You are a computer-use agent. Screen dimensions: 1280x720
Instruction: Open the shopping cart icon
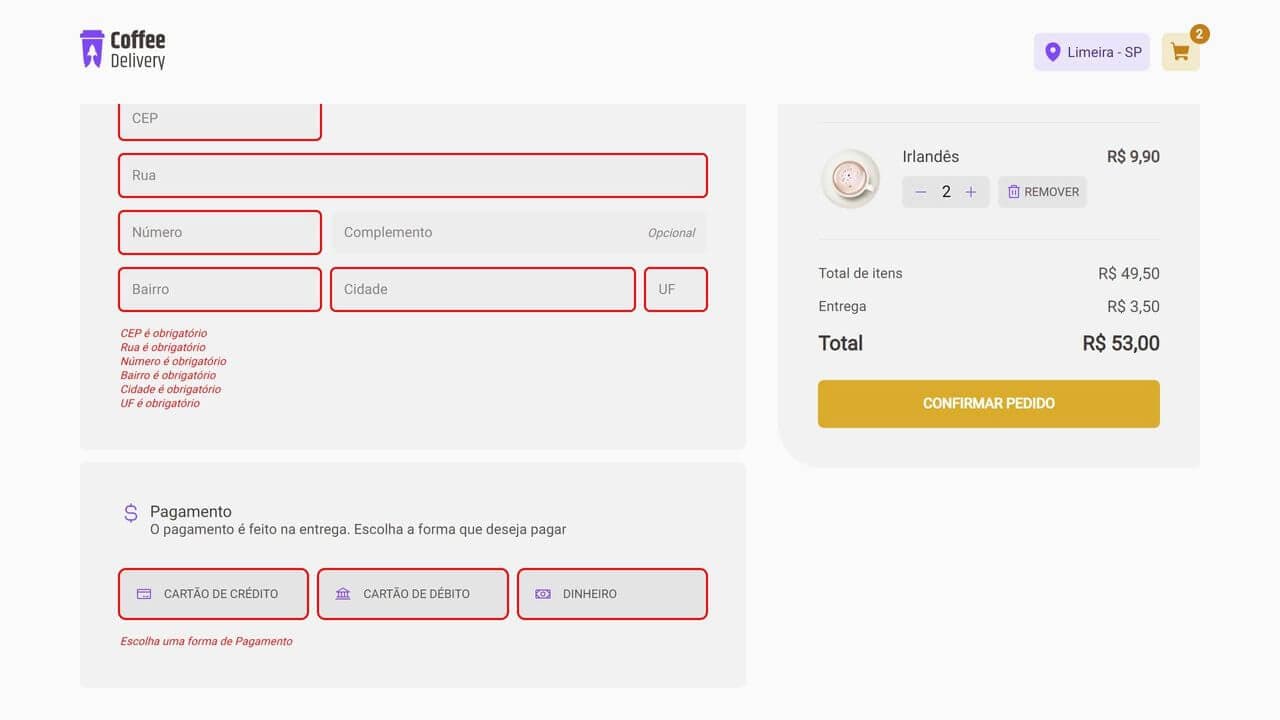click(1181, 52)
